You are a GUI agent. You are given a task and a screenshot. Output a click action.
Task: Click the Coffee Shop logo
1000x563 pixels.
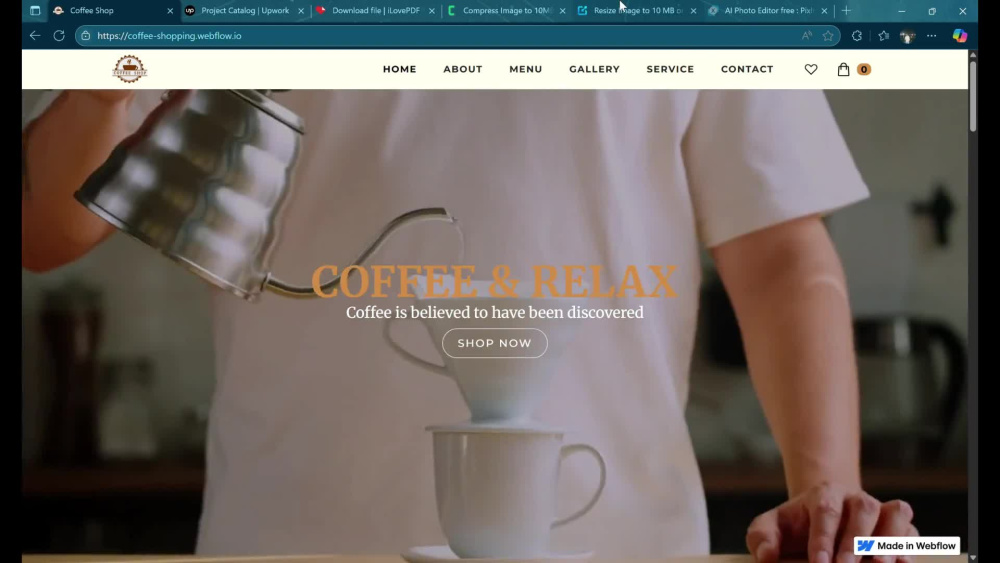pyautogui.click(x=130, y=69)
